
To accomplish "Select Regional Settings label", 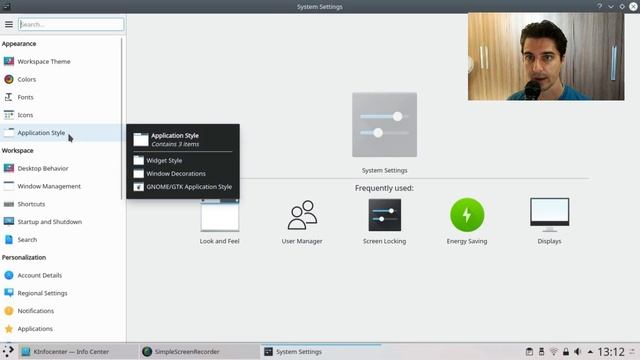I will (42, 293).
